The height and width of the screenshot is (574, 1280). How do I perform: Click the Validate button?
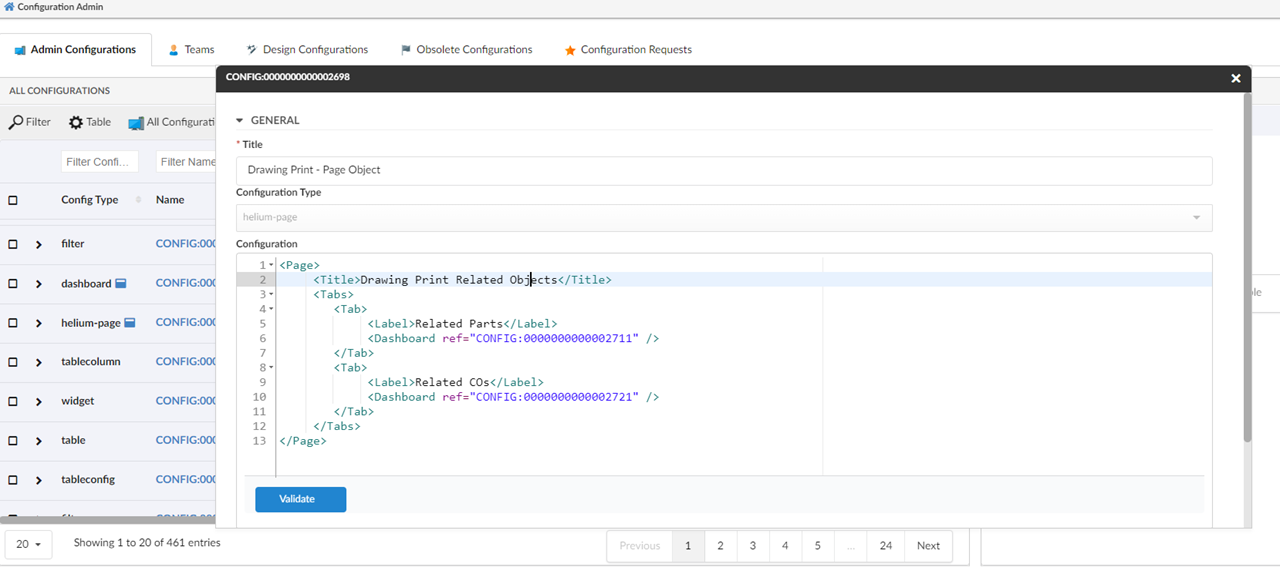click(300, 499)
